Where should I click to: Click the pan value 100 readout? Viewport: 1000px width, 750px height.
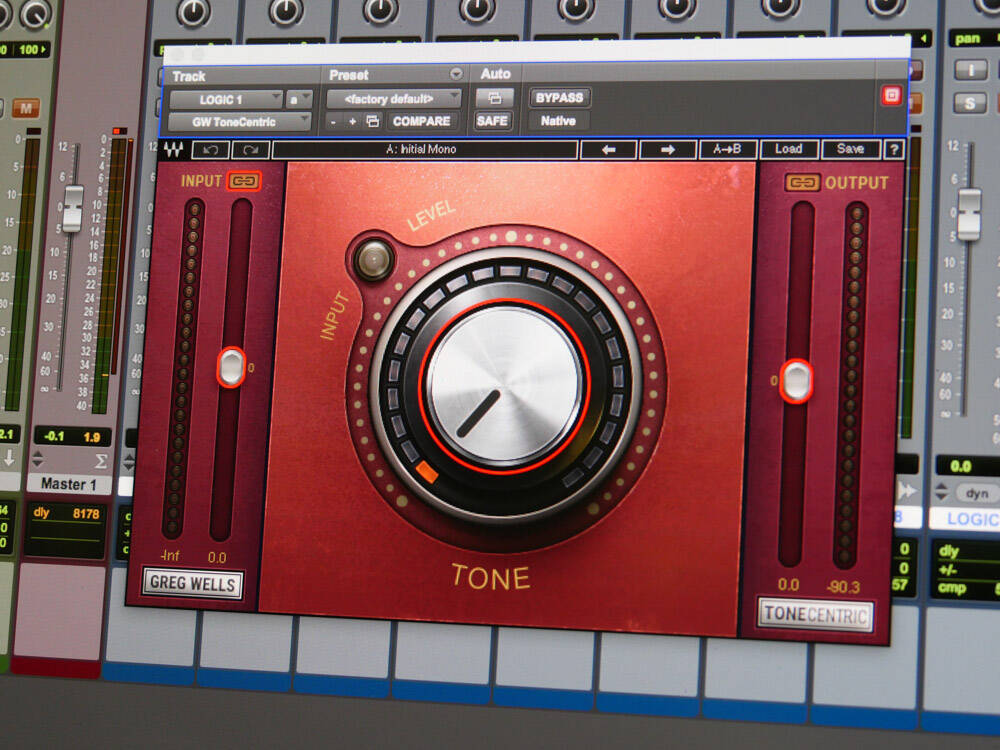click(x=28, y=50)
